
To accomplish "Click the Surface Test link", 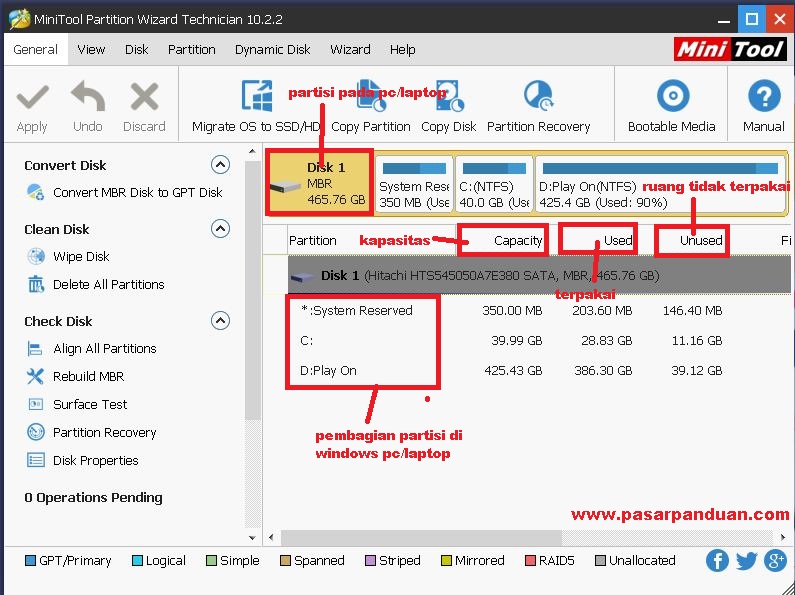I will pos(90,404).
